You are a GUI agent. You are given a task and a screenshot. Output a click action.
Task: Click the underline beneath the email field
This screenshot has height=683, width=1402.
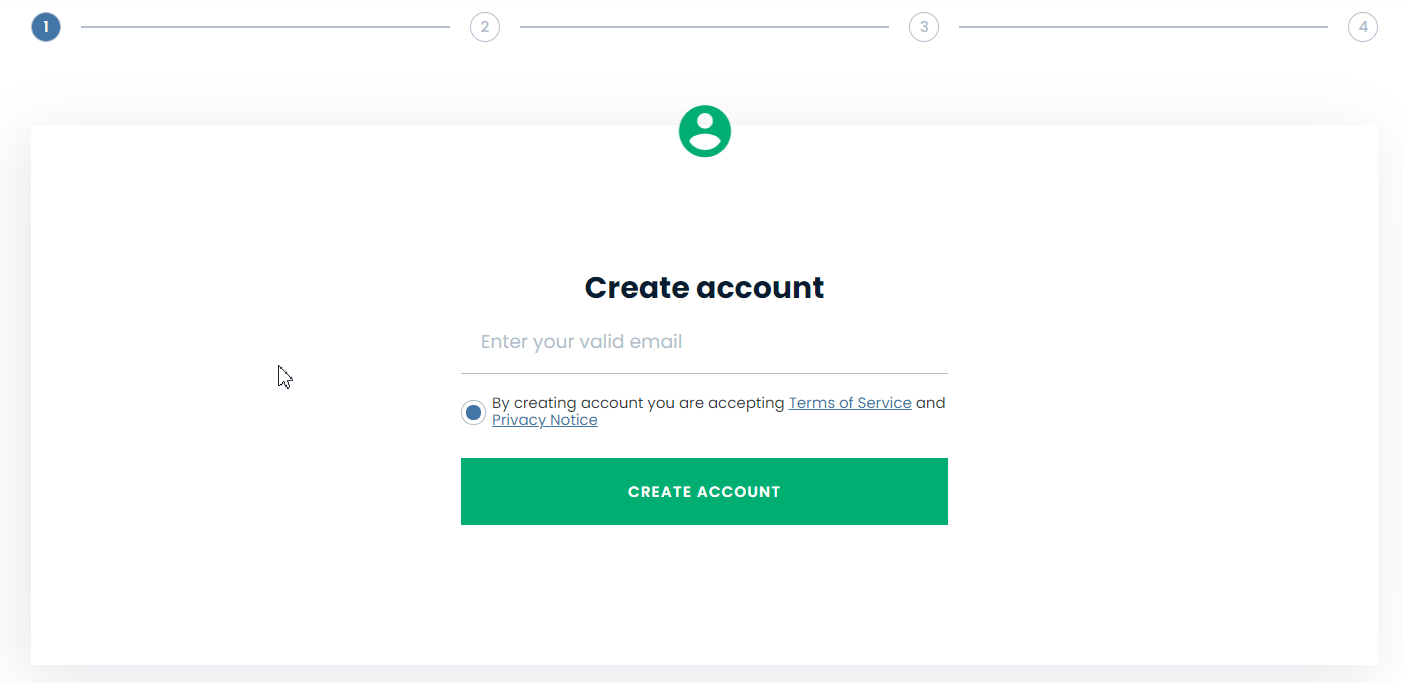pyautogui.click(x=704, y=373)
